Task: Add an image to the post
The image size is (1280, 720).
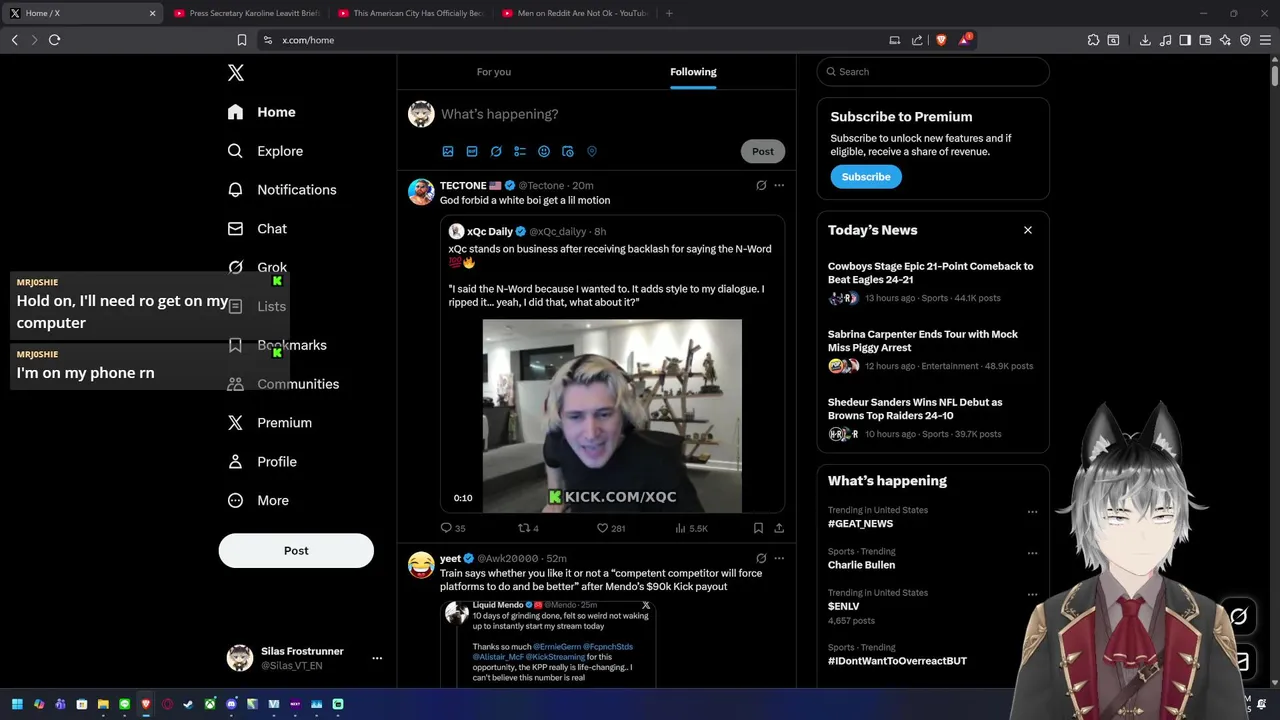Action: (x=448, y=152)
